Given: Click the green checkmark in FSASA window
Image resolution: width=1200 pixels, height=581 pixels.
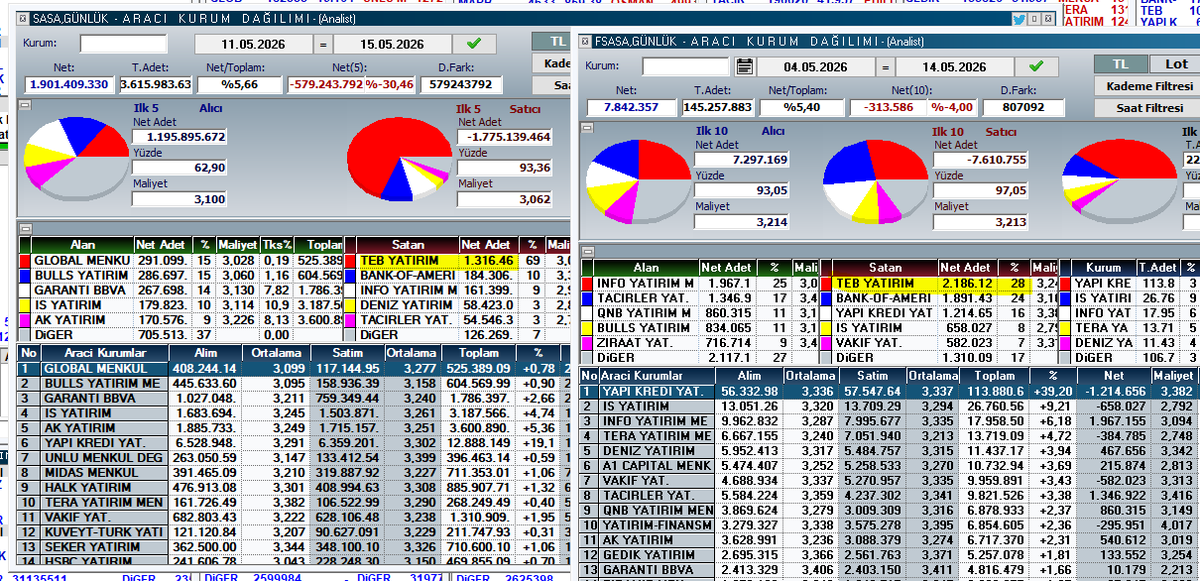Looking at the screenshot, I should 1037,67.
